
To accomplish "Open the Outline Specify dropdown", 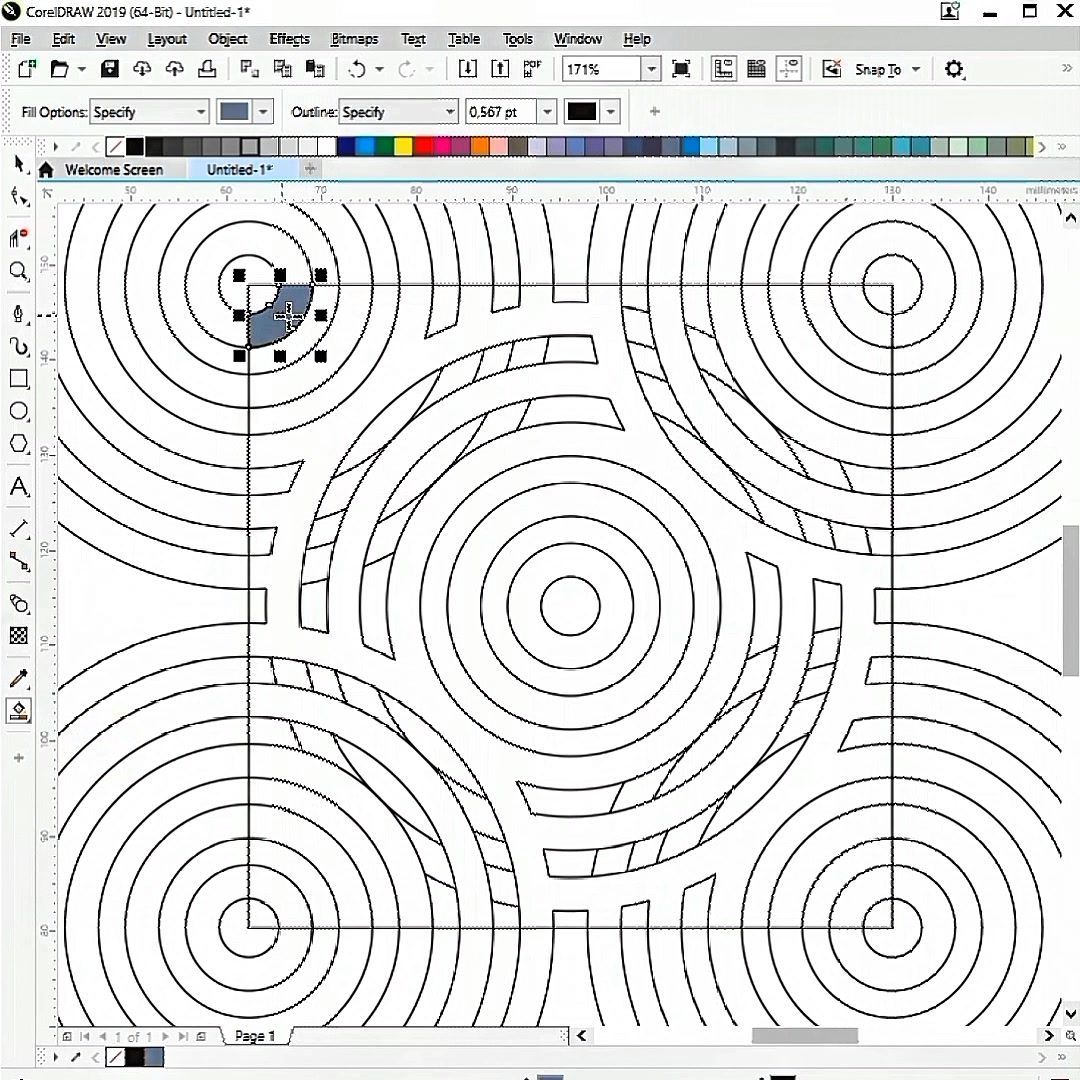I will [398, 112].
